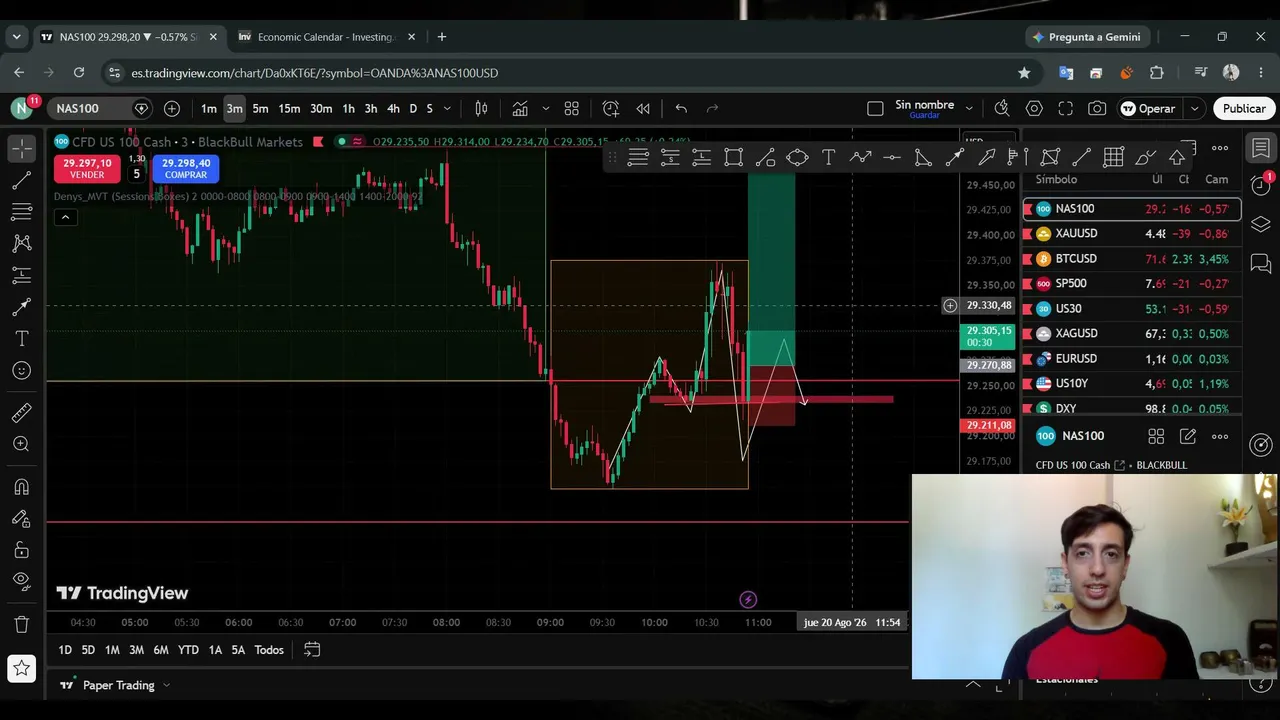Click the Pregunta a Gemini button
The height and width of the screenshot is (720, 1280).
coord(1085,37)
